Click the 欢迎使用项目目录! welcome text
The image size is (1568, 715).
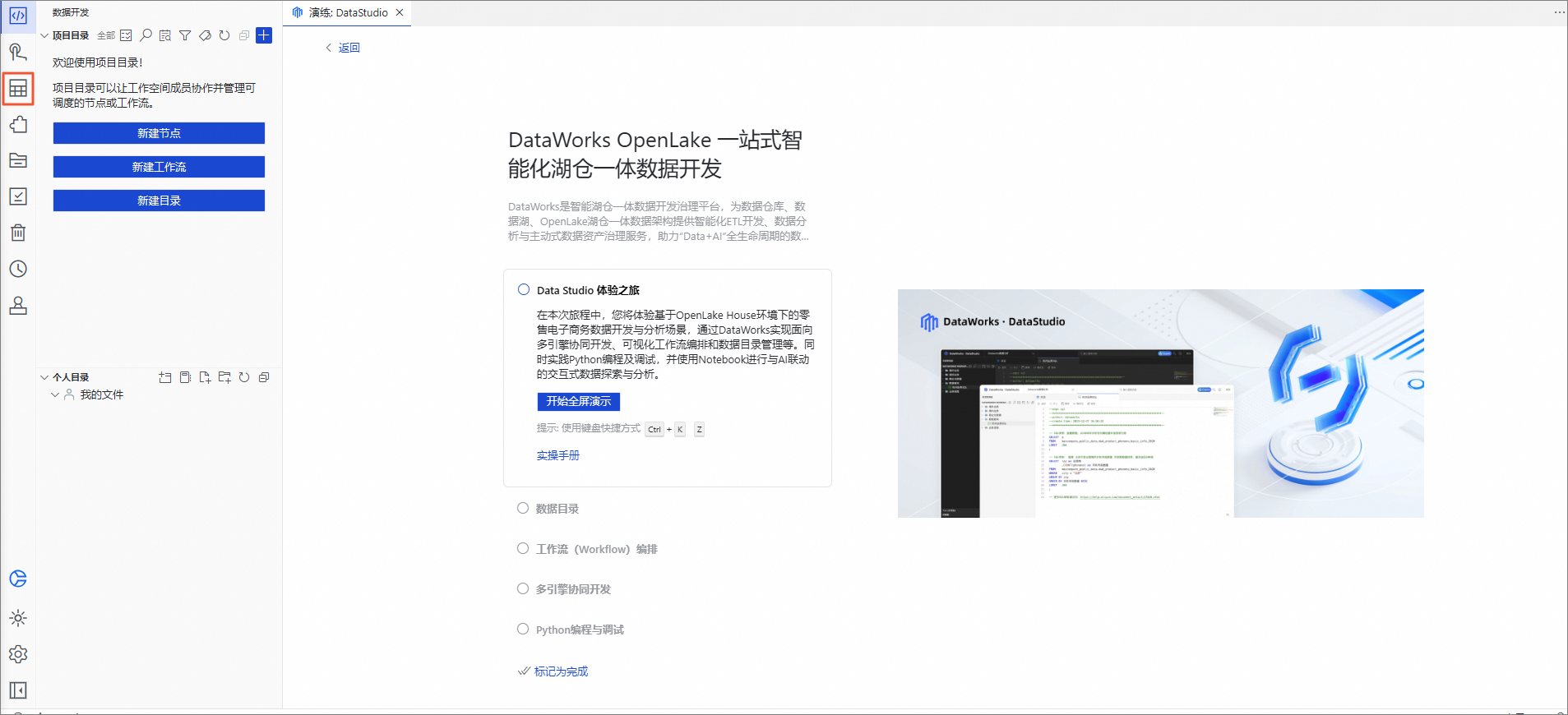coord(98,62)
